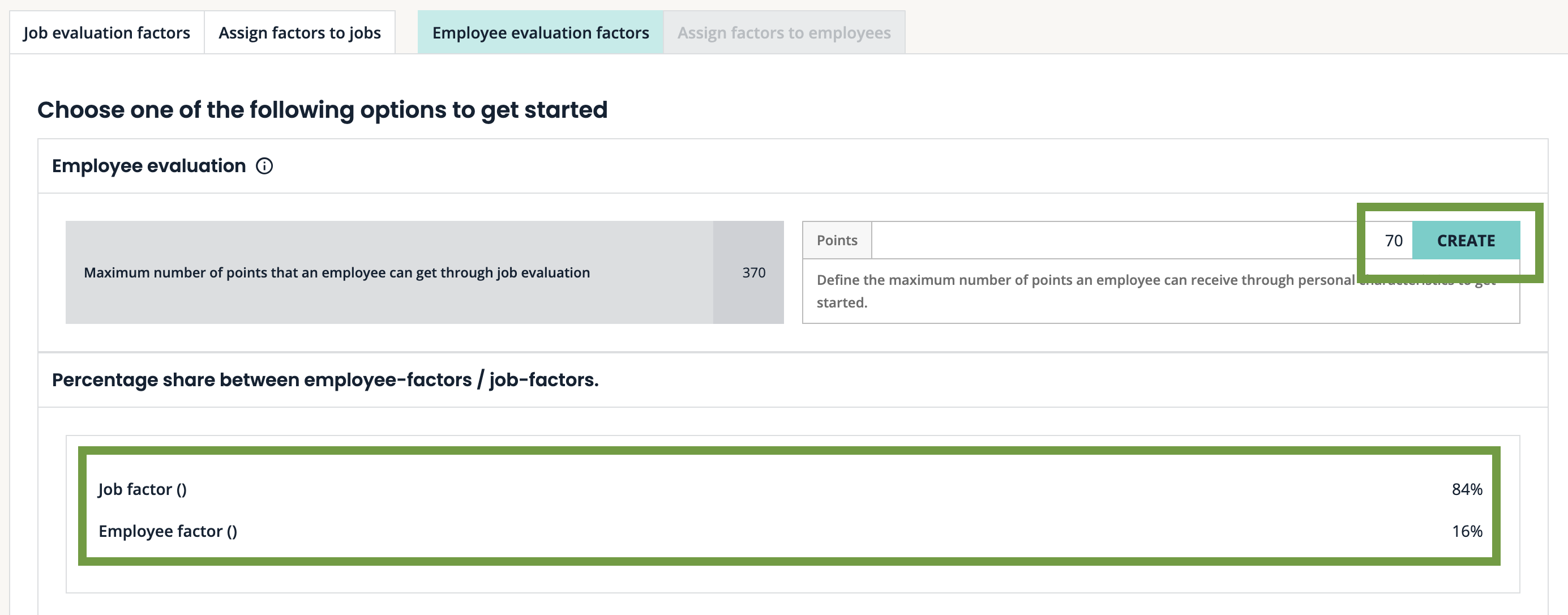The image size is (1568, 615).
Task: Click the info icon beside Employee evaluation
Action: (x=264, y=165)
